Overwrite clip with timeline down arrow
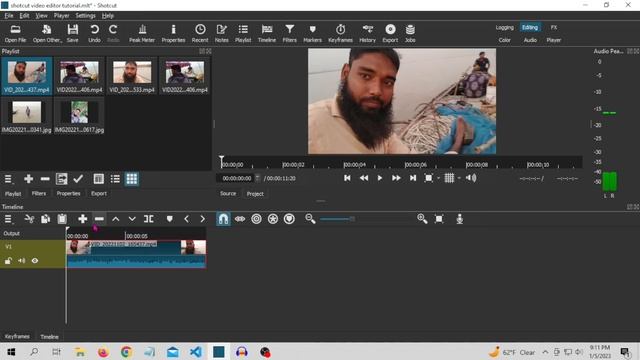640x360 pixels. point(132,219)
